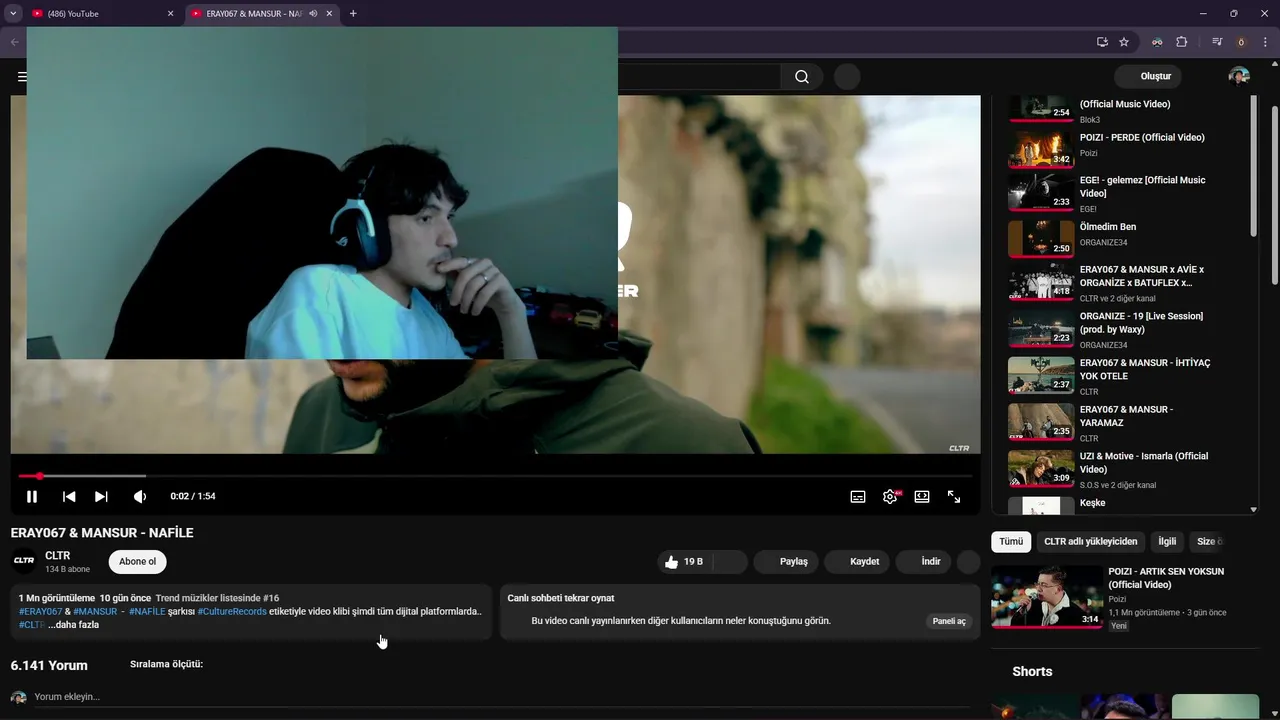Click the YouTube search magnifier button

pos(802,77)
